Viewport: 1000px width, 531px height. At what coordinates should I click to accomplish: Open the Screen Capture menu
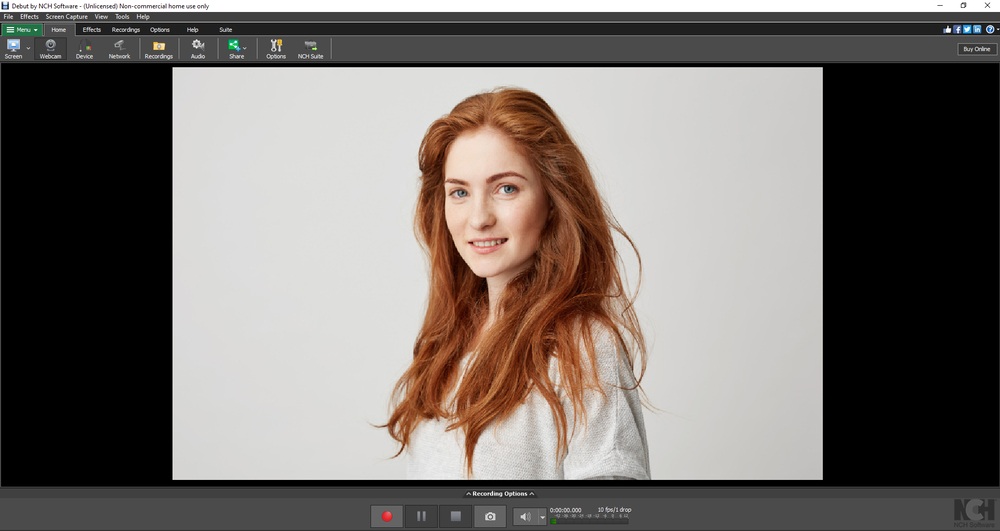click(x=66, y=17)
